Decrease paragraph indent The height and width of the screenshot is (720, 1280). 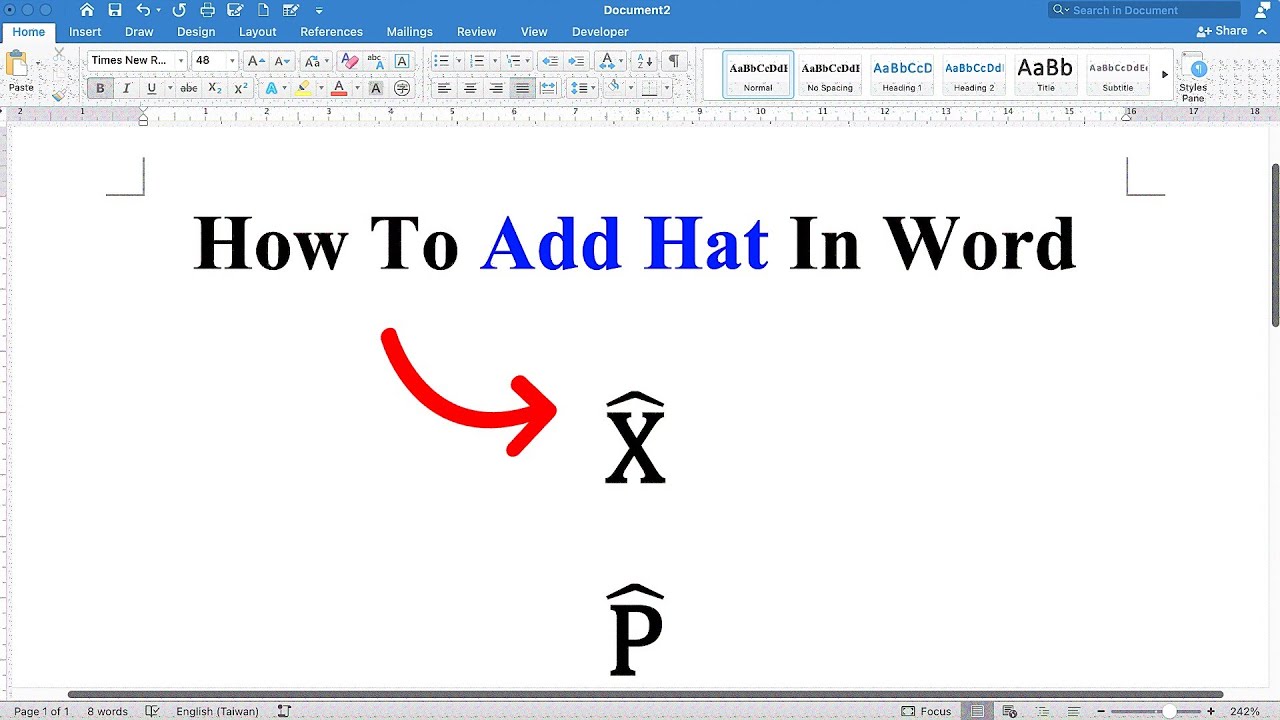click(x=549, y=61)
